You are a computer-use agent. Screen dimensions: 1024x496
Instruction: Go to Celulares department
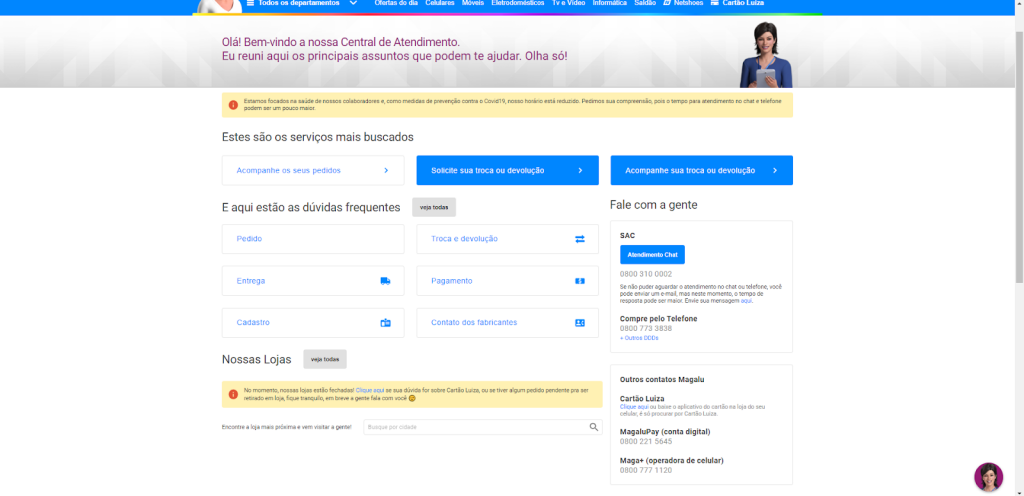pyautogui.click(x=440, y=3)
